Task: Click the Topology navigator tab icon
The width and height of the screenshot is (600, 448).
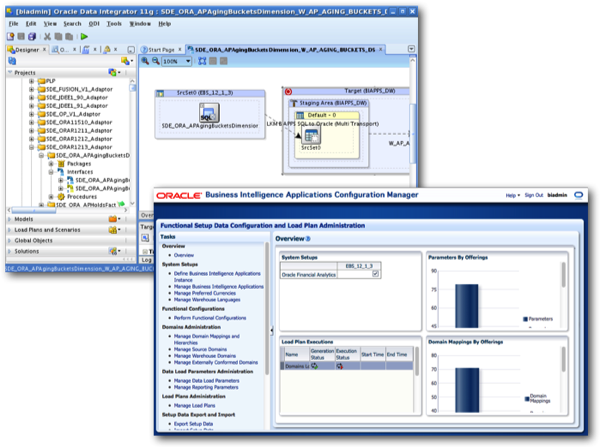Action: pos(86,49)
